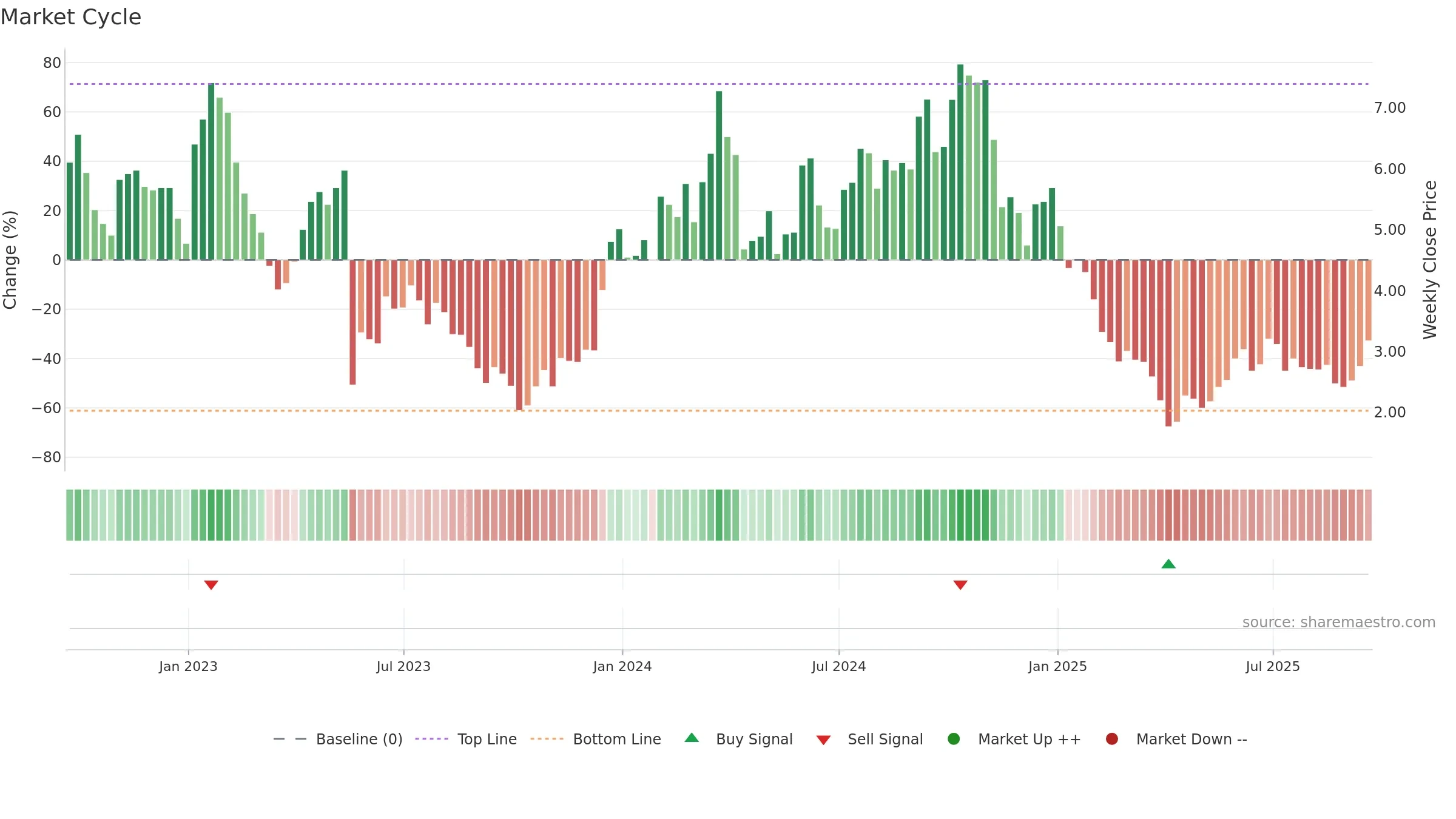
Task: Click the Jul 2024 axis label
Action: [x=839, y=666]
